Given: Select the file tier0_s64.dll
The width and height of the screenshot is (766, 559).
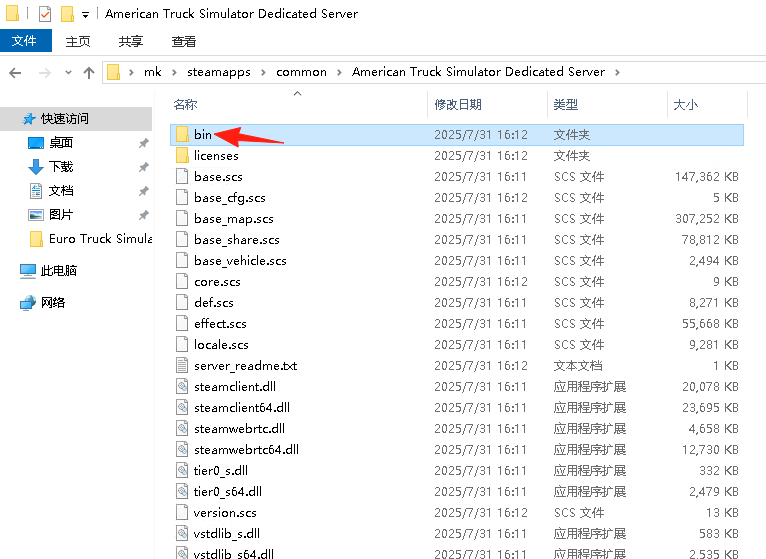Looking at the screenshot, I should click(x=228, y=492).
